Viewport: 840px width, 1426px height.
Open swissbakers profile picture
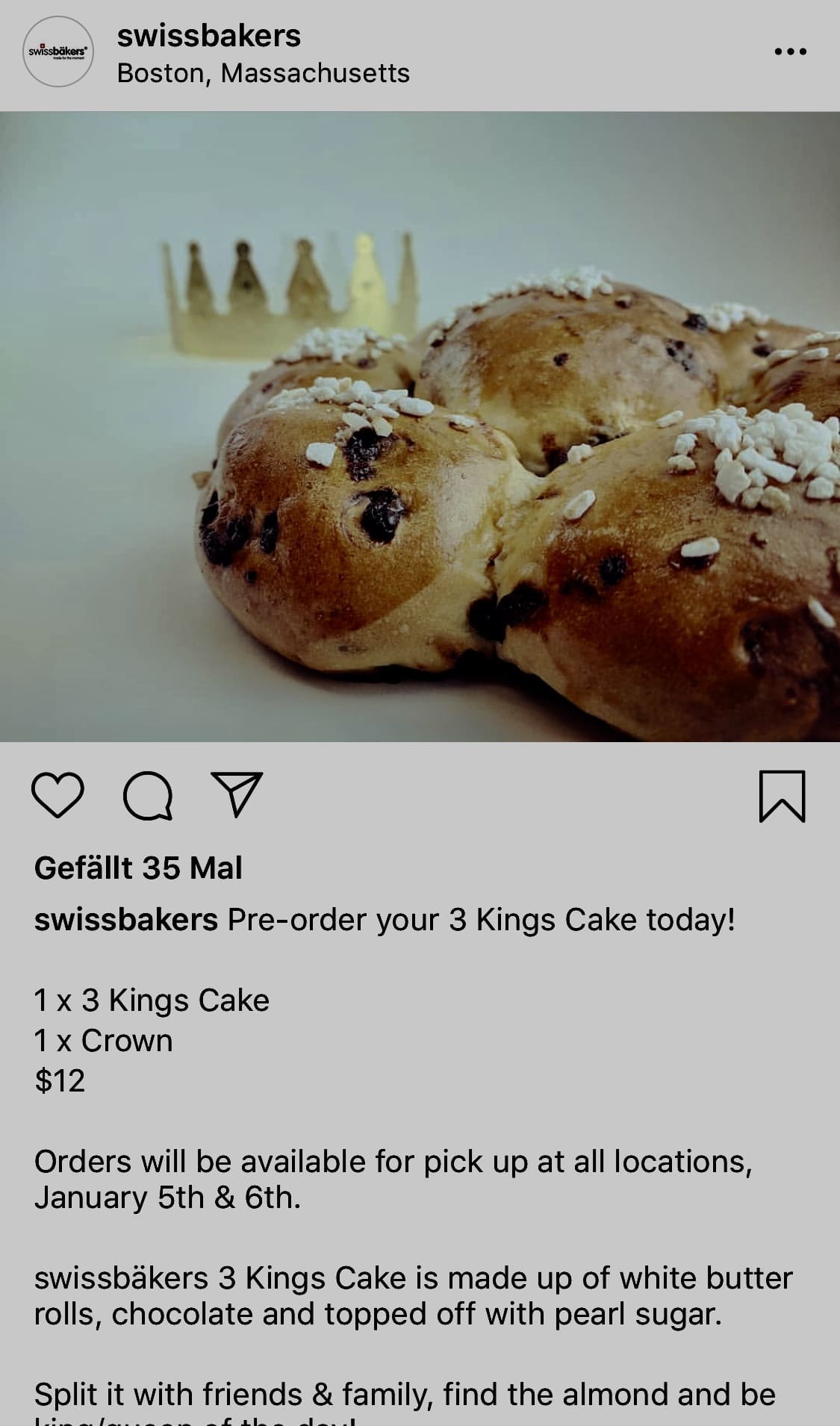pos(58,52)
